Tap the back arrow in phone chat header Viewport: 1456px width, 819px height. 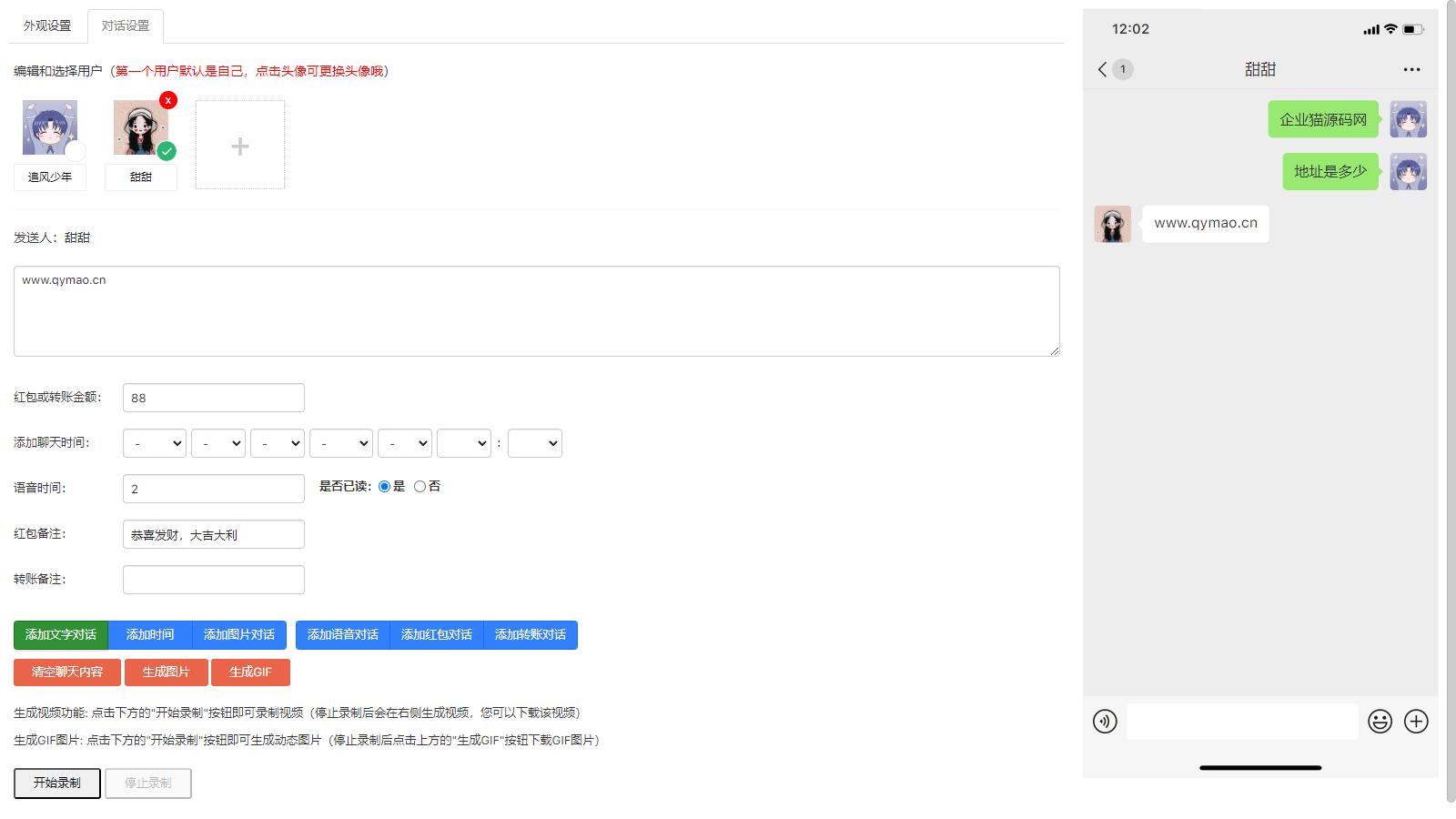tap(1102, 69)
